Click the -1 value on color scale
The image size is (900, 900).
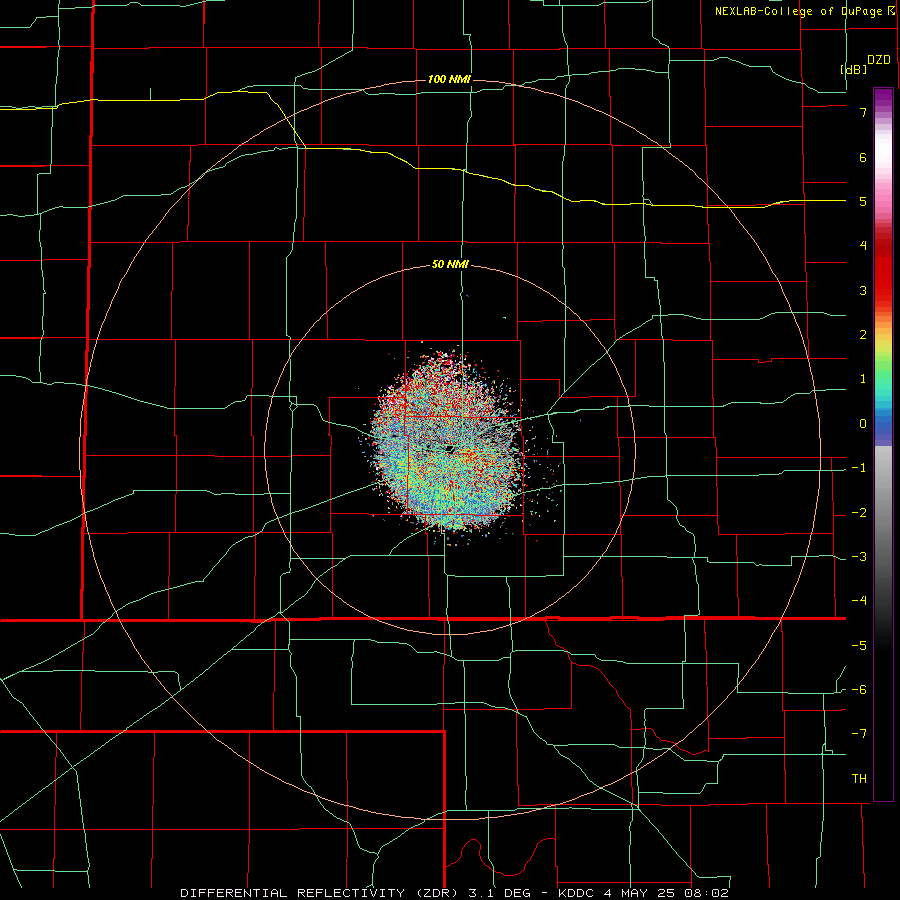click(859, 468)
